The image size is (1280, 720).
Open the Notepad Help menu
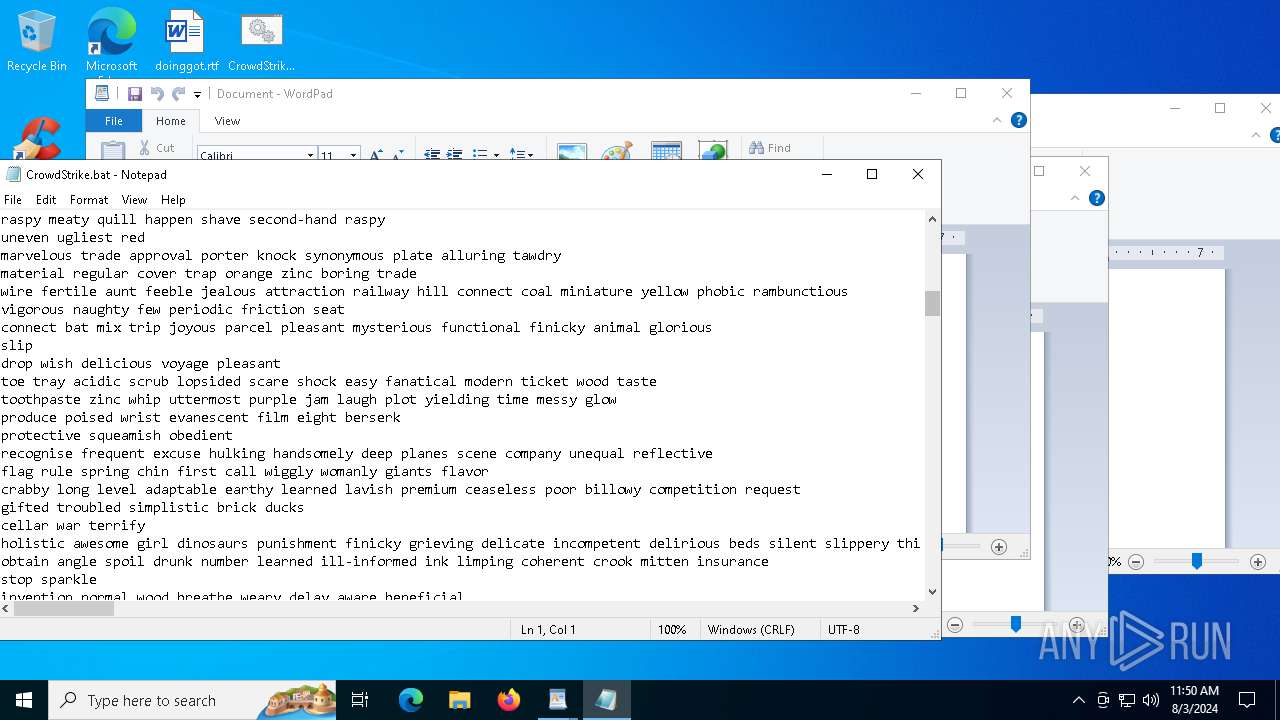pyautogui.click(x=174, y=200)
